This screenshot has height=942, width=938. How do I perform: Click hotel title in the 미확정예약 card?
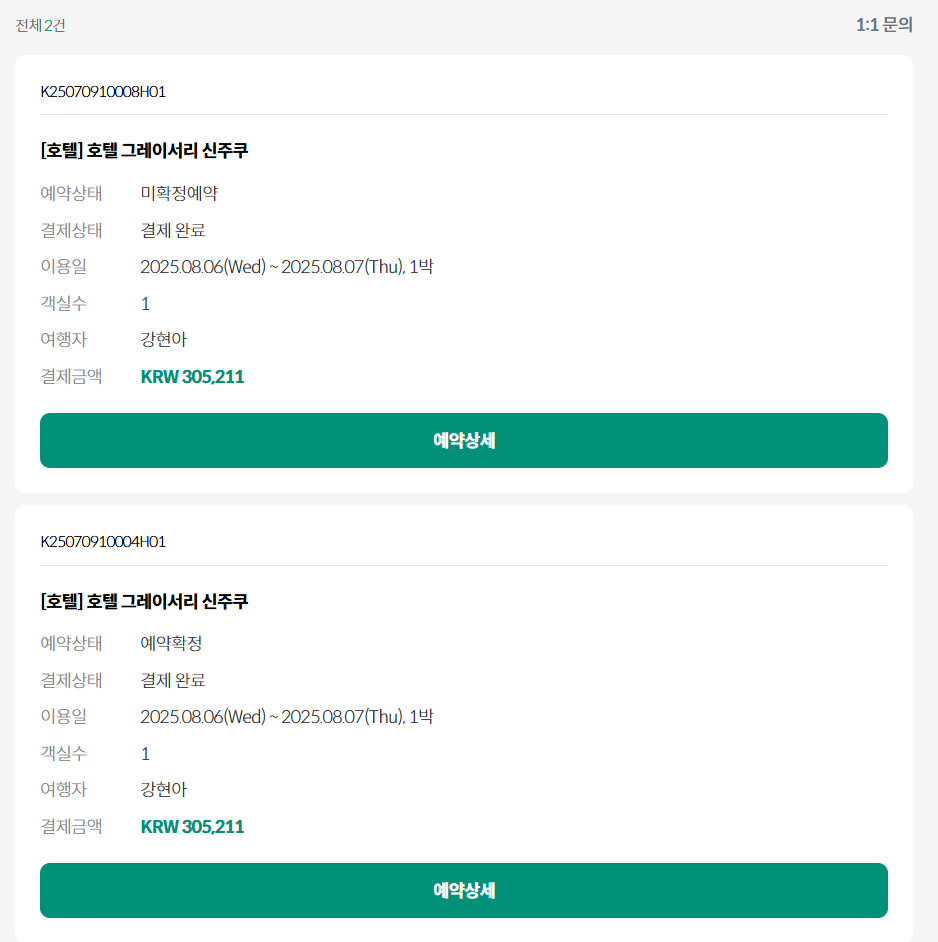pyautogui.click(x=144, y=151)
